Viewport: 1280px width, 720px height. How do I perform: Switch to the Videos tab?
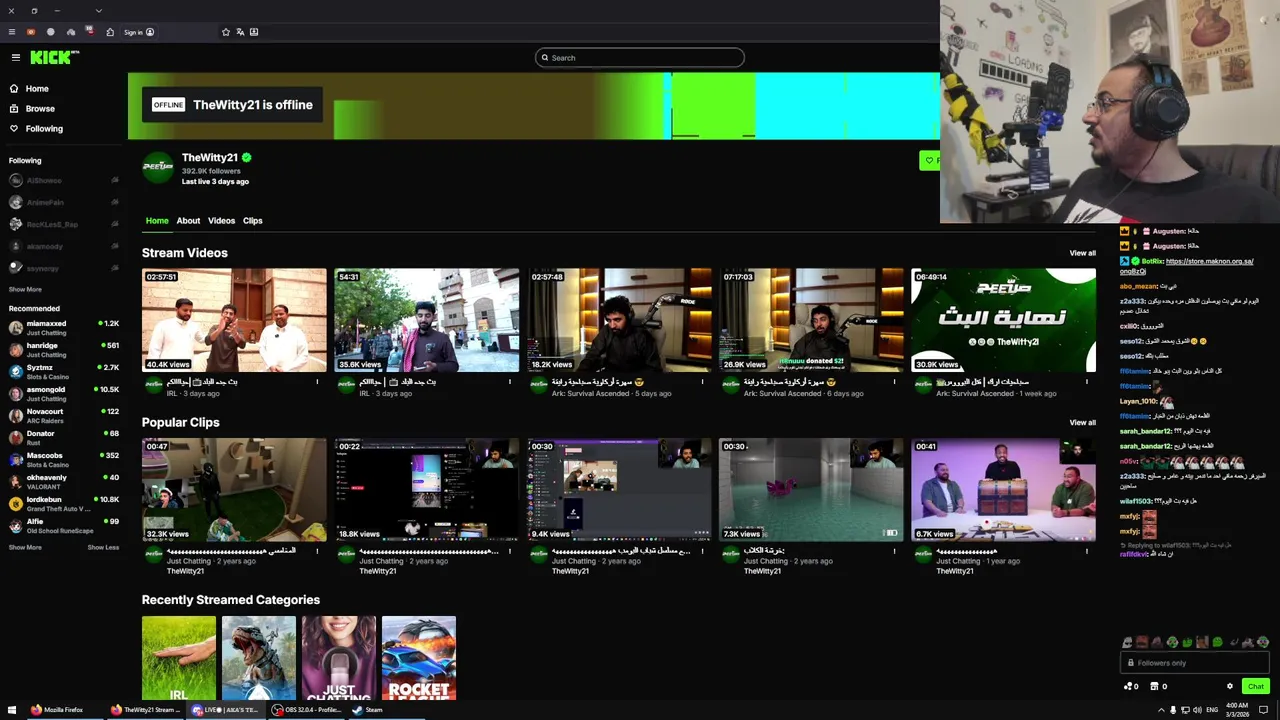[221, 221]
